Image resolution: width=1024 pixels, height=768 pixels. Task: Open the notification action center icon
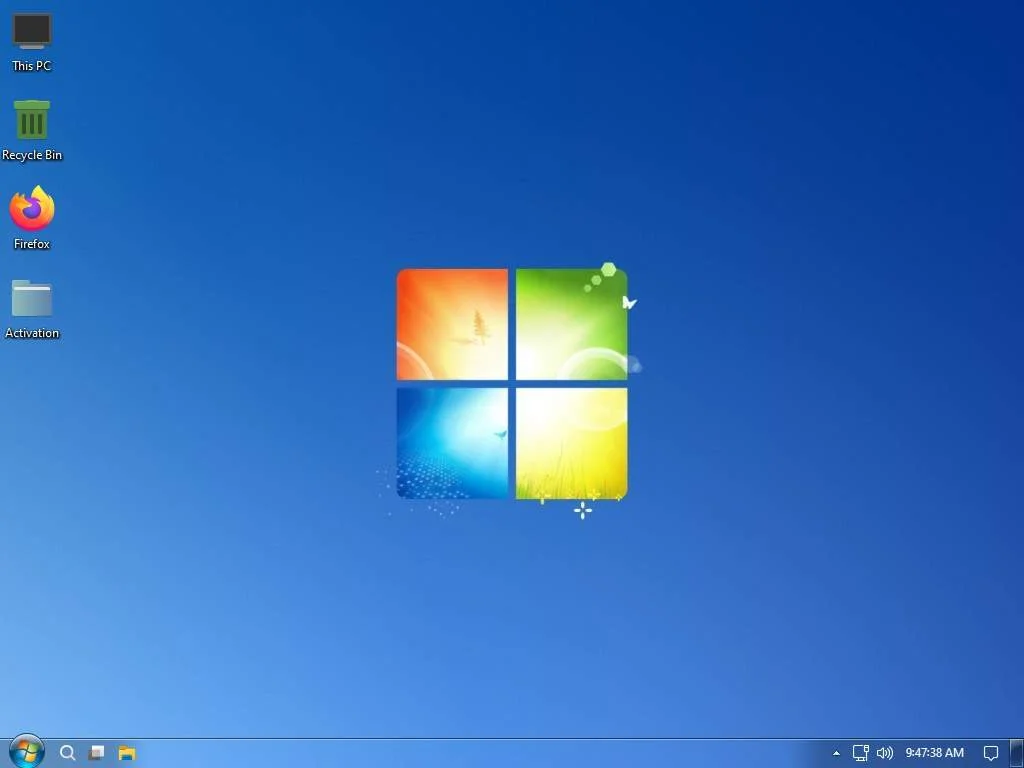click(991, 754)
